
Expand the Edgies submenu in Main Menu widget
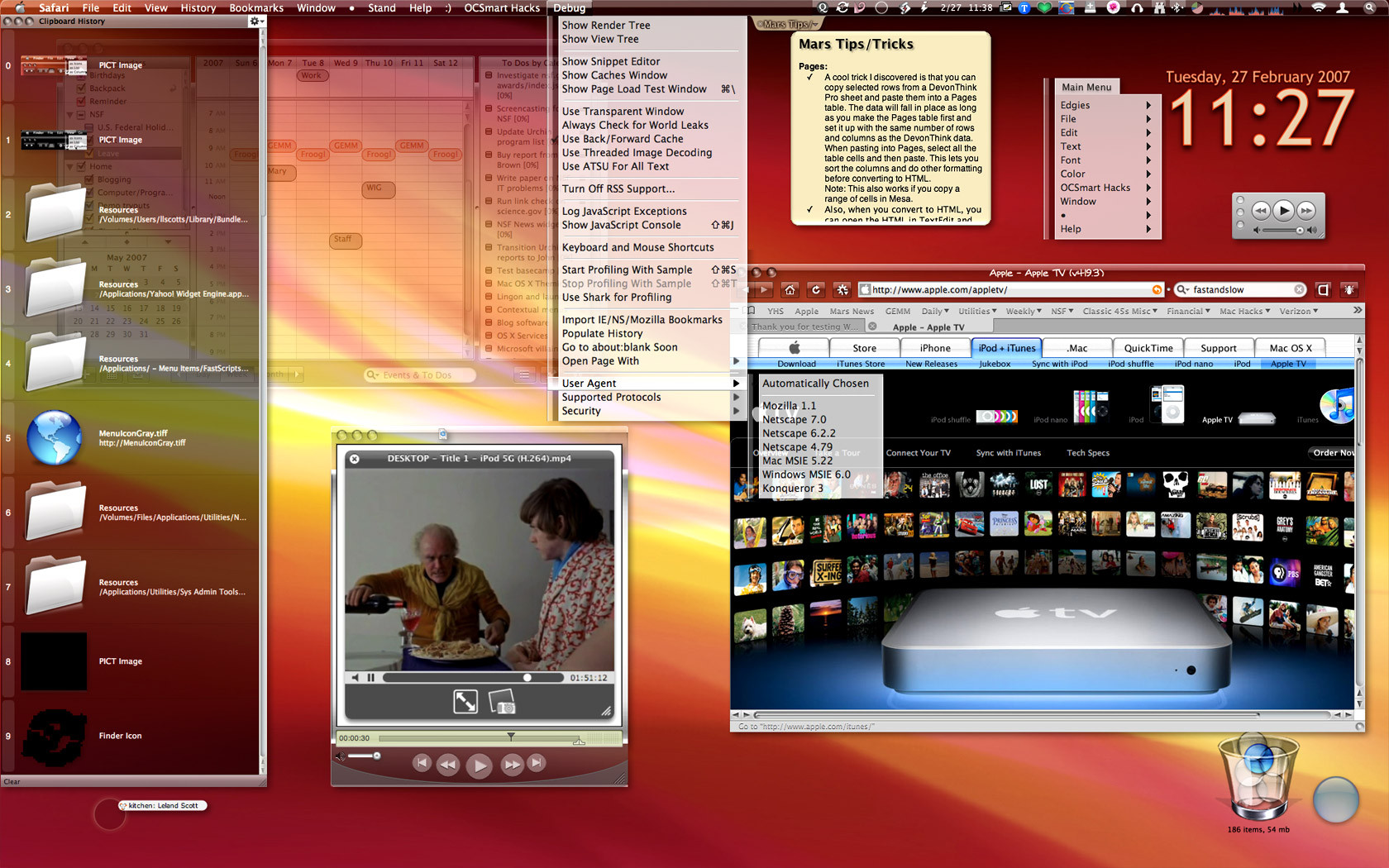coord(1107,105)
